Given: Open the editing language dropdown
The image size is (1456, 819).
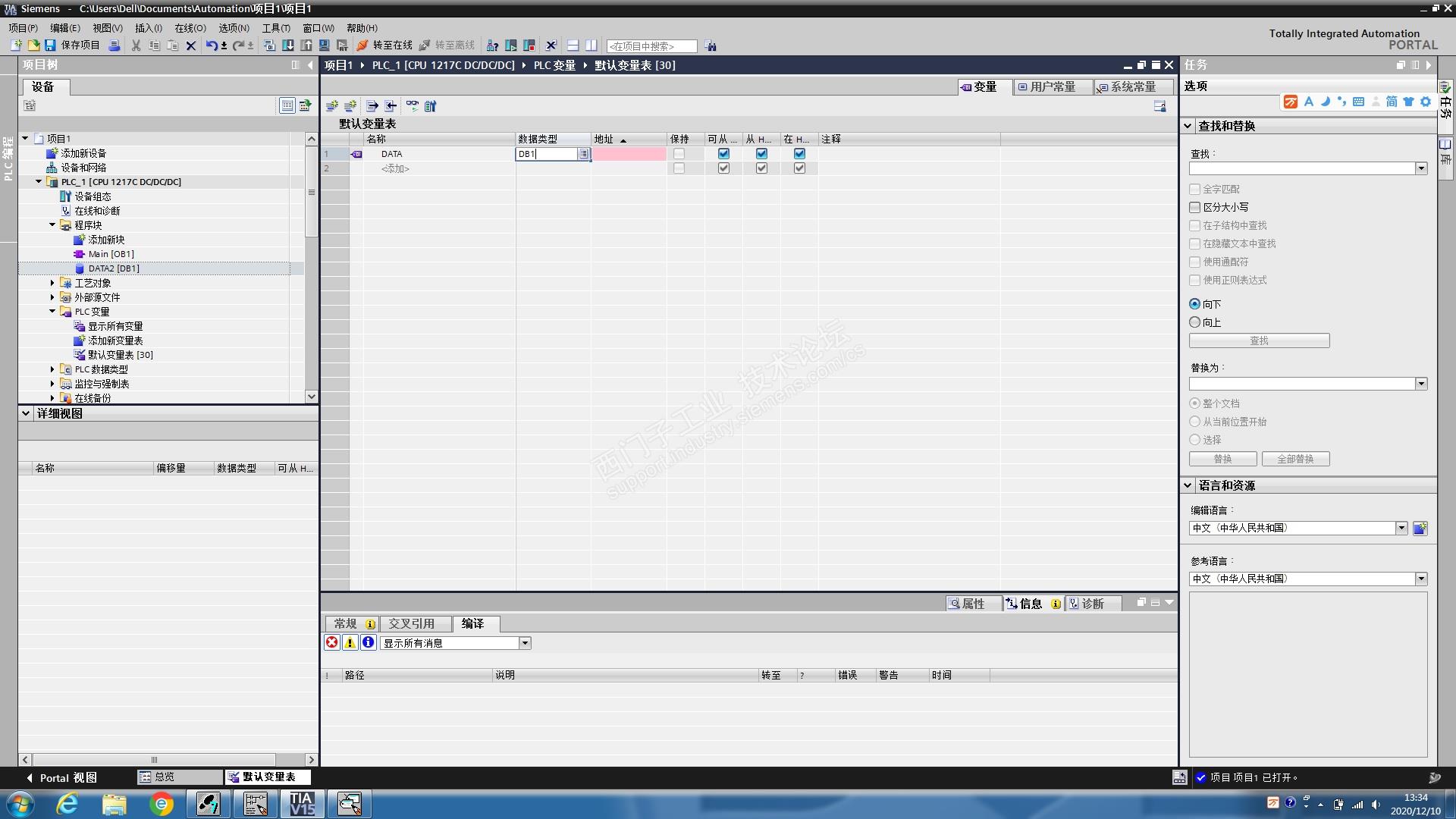Looking at the screenshot, I should coord(1401,528).
